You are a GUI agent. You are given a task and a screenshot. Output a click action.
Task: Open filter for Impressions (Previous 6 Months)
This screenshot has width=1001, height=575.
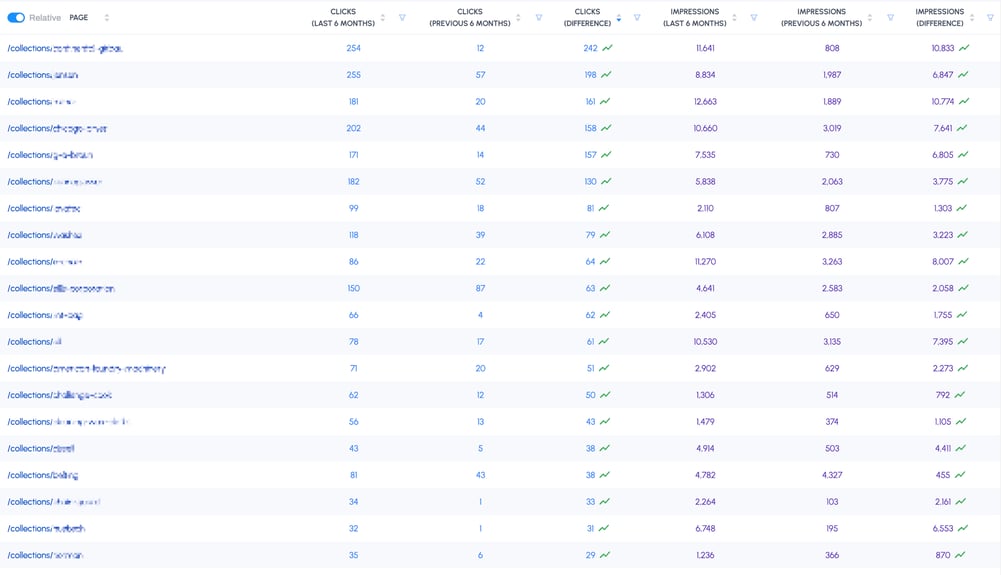point(891,17)
